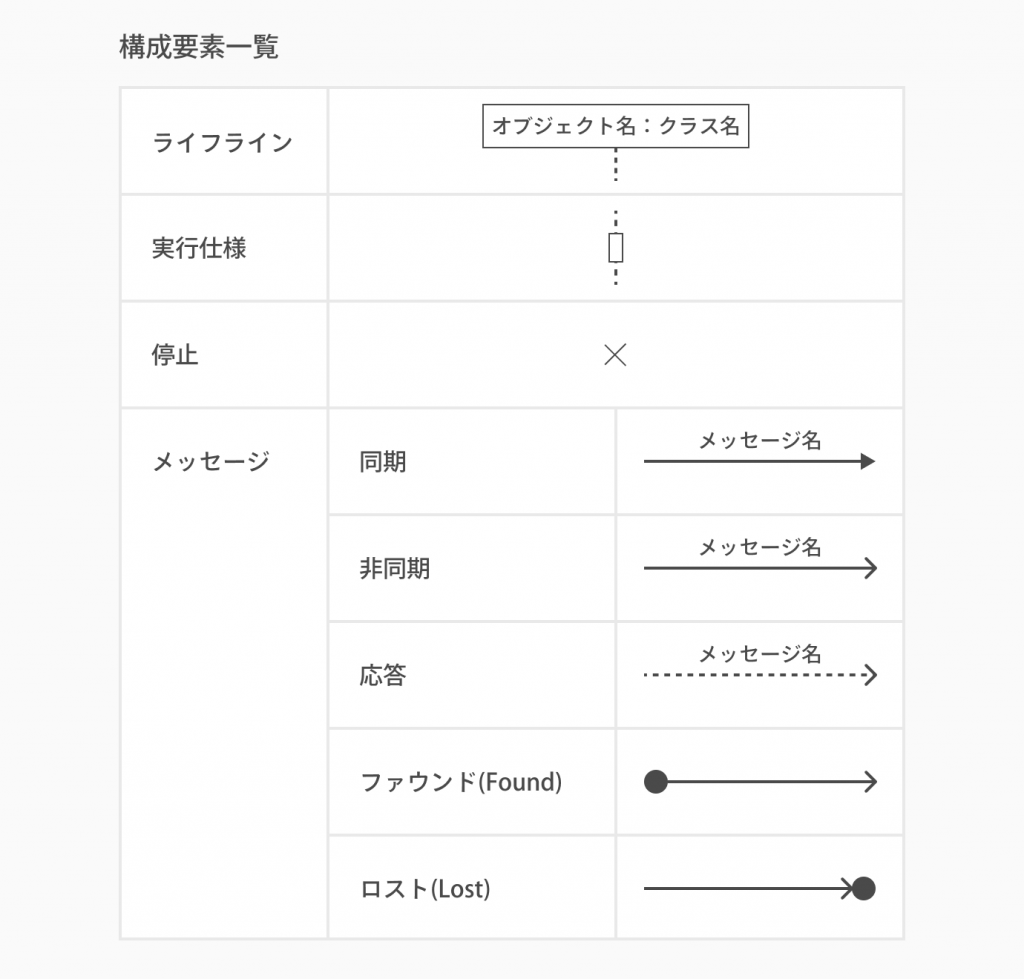The height and width of the screenshot is (979, 1024).
Task: Click the オブジェクト名:クラス名 lifeline box
Action: (x=616, y=127)
